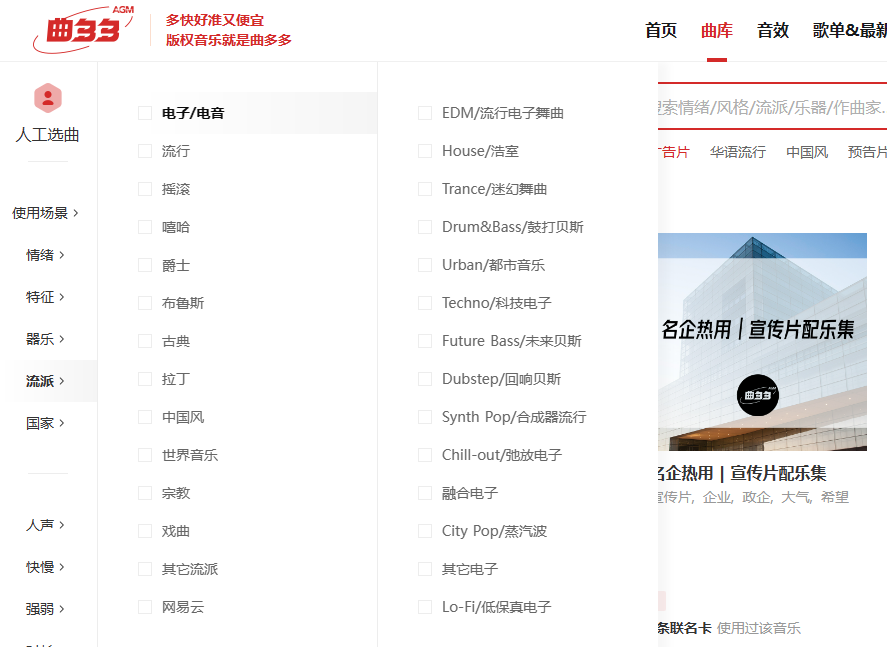This screenshot has width=887, height=647.
Task: Open the 名企热用 banner thumbnail
Action: pyautogui.click(x=762, y=342)
